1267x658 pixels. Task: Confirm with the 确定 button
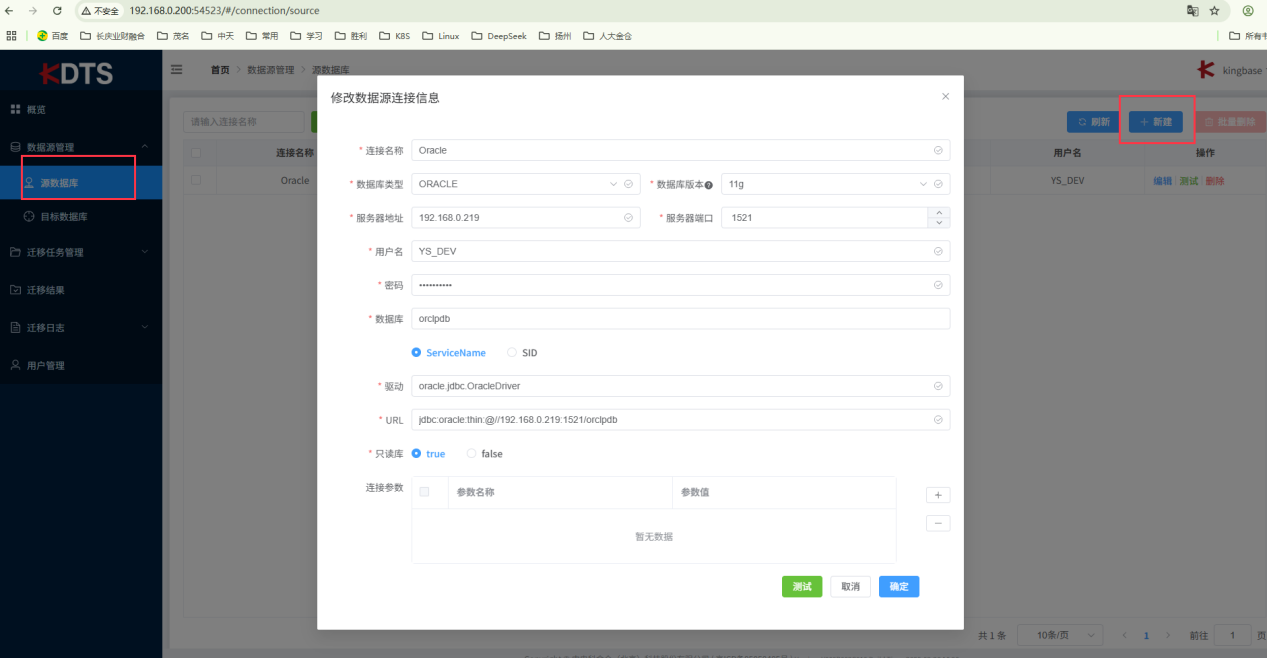point(899,587)
